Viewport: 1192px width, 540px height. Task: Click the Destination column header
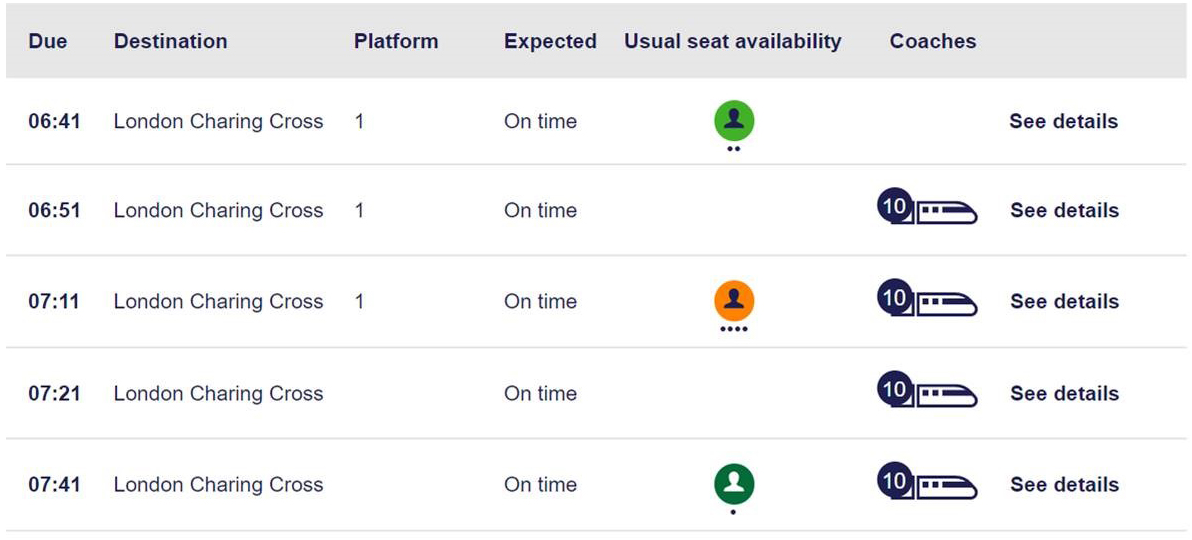170,41
